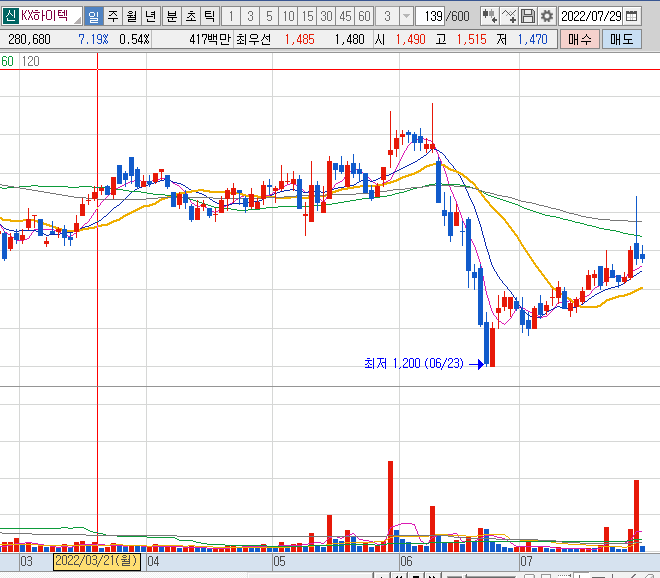Select the 45 interval button
Screen dimensions: 660x578
(346, 16)
